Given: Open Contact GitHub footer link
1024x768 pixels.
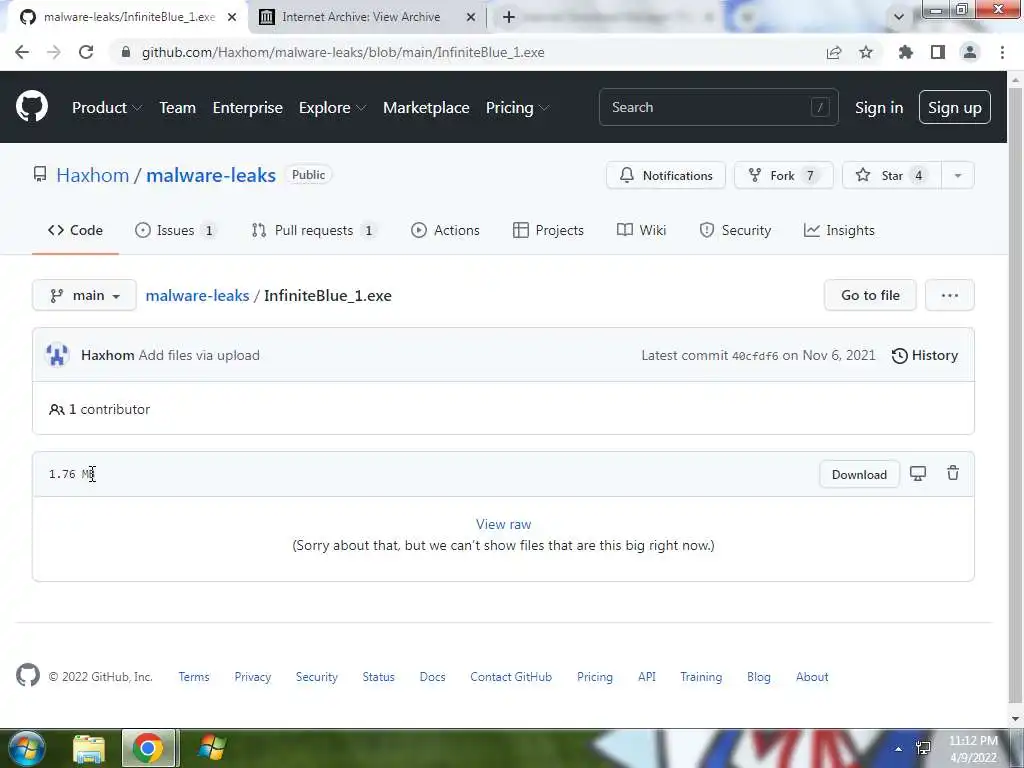Looking at the screenshot, I should tap(511, 677).
